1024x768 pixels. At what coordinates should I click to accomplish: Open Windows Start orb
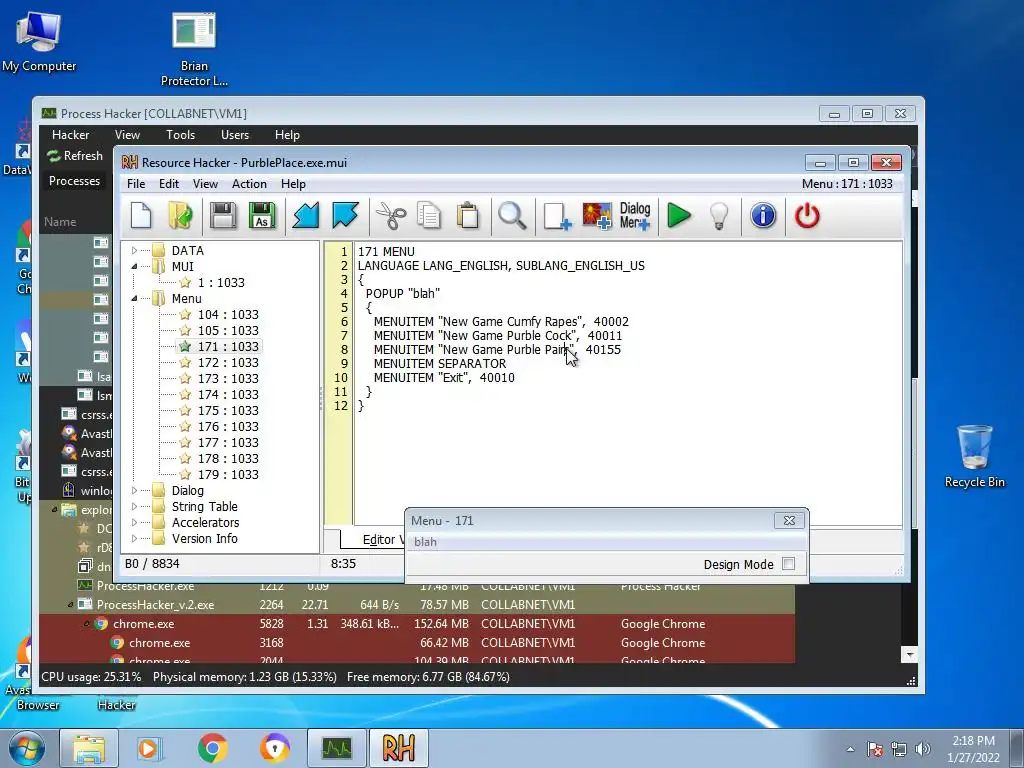(x=27, y=748)
